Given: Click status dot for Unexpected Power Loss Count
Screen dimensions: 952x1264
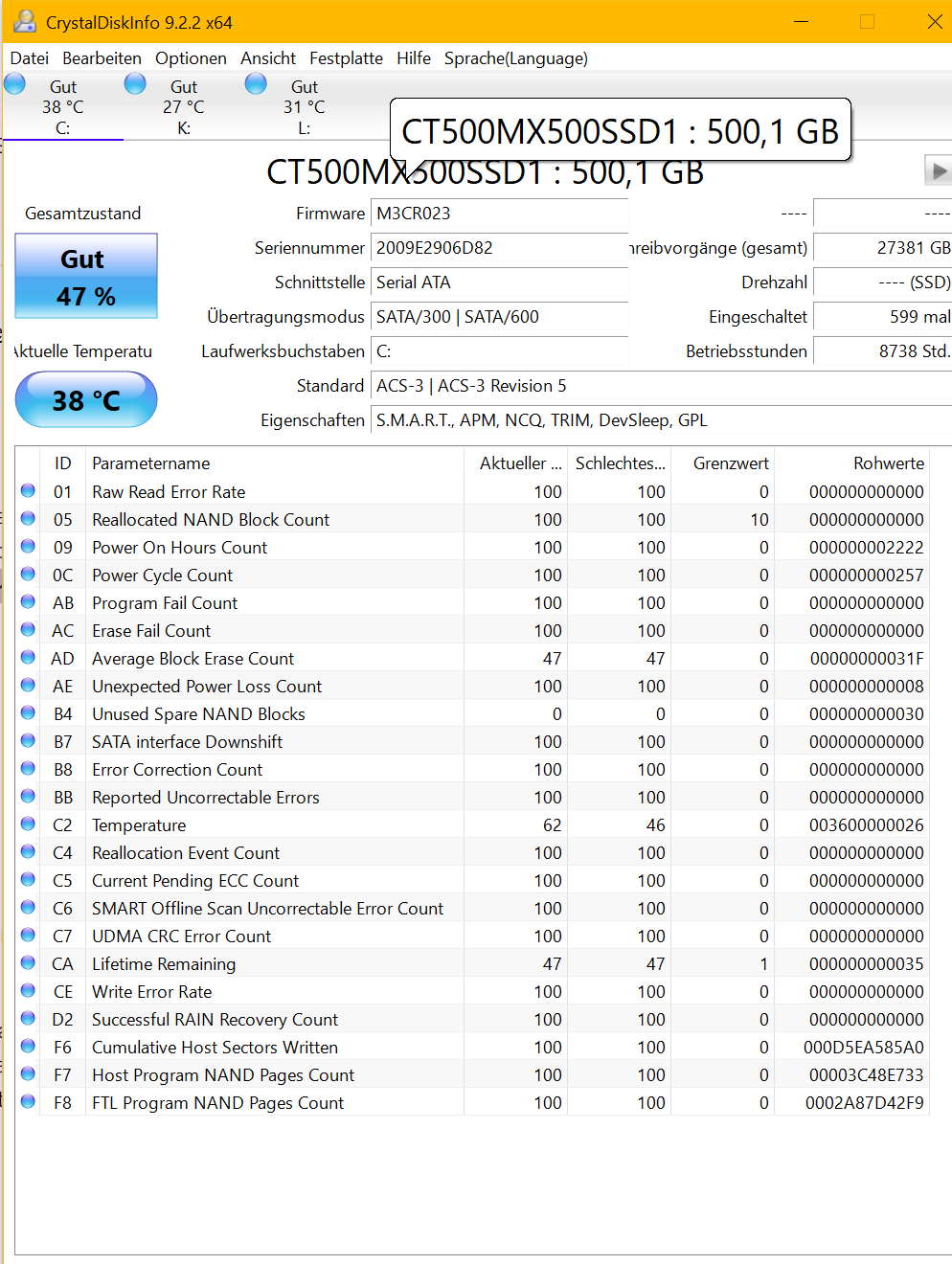Looking at the screenshot, I should pos(28,686).
